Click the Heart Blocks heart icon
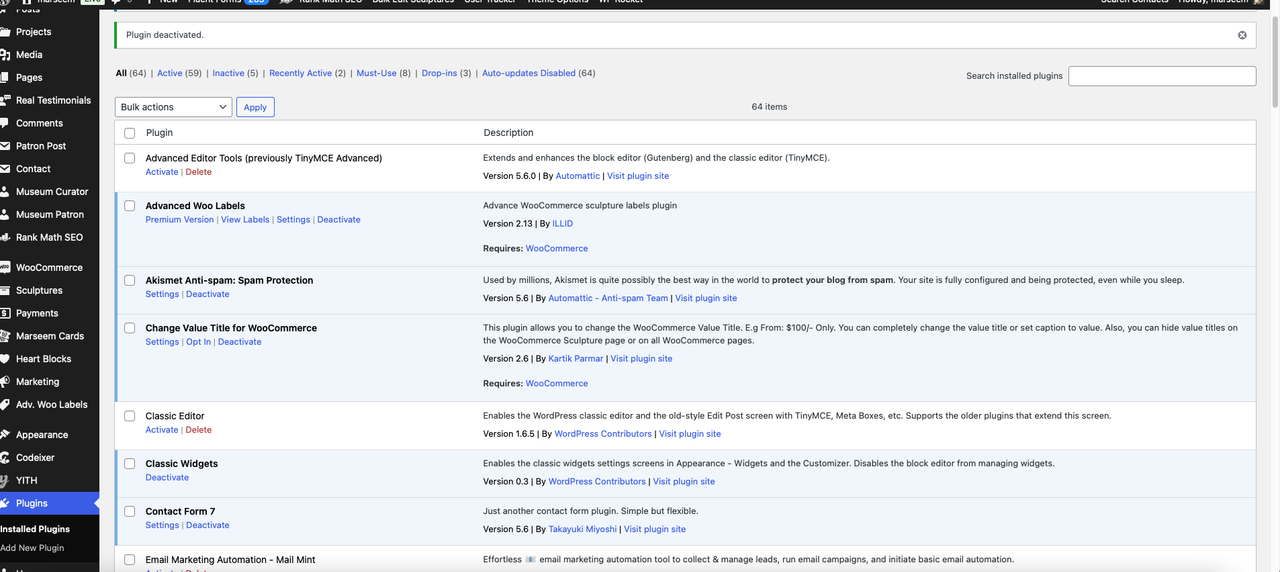1280x572 pixels. [x=6, y=359]
